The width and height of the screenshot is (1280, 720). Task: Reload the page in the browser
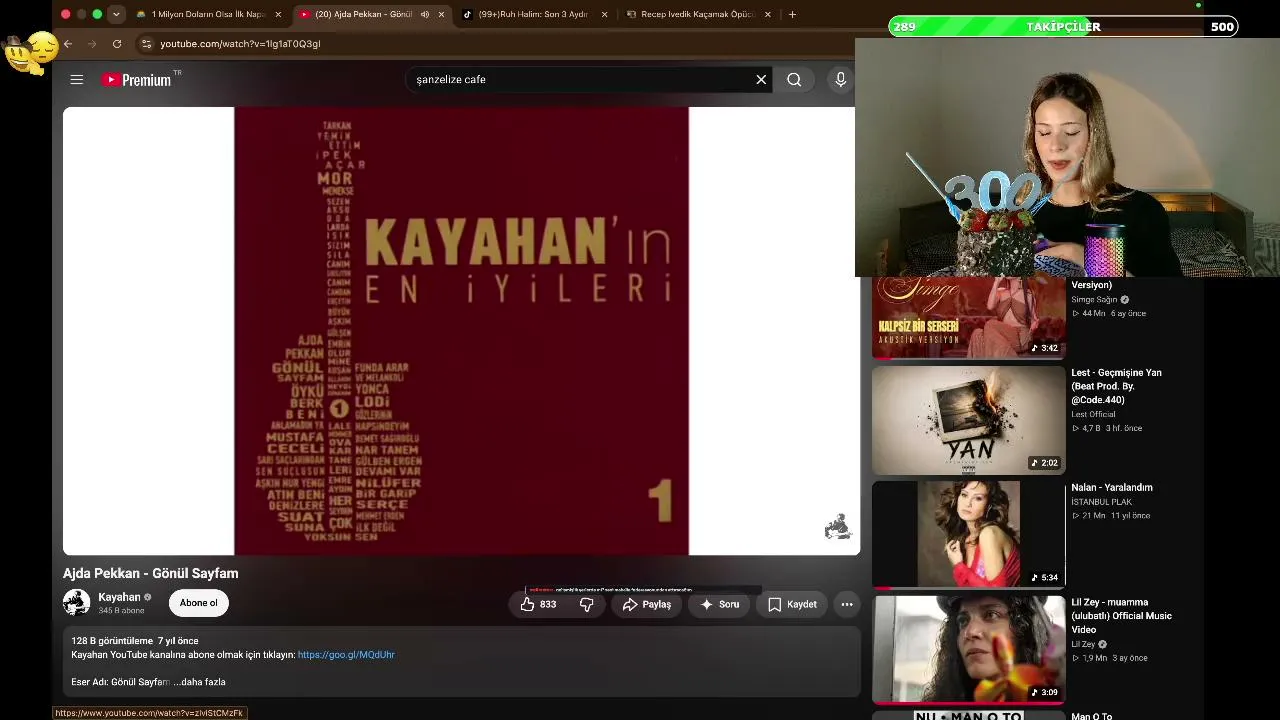(x=117, y=44)
